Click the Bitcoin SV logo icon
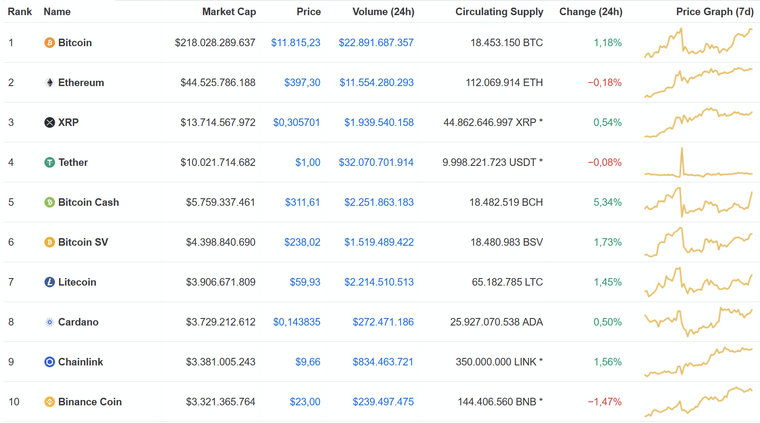 49,242
